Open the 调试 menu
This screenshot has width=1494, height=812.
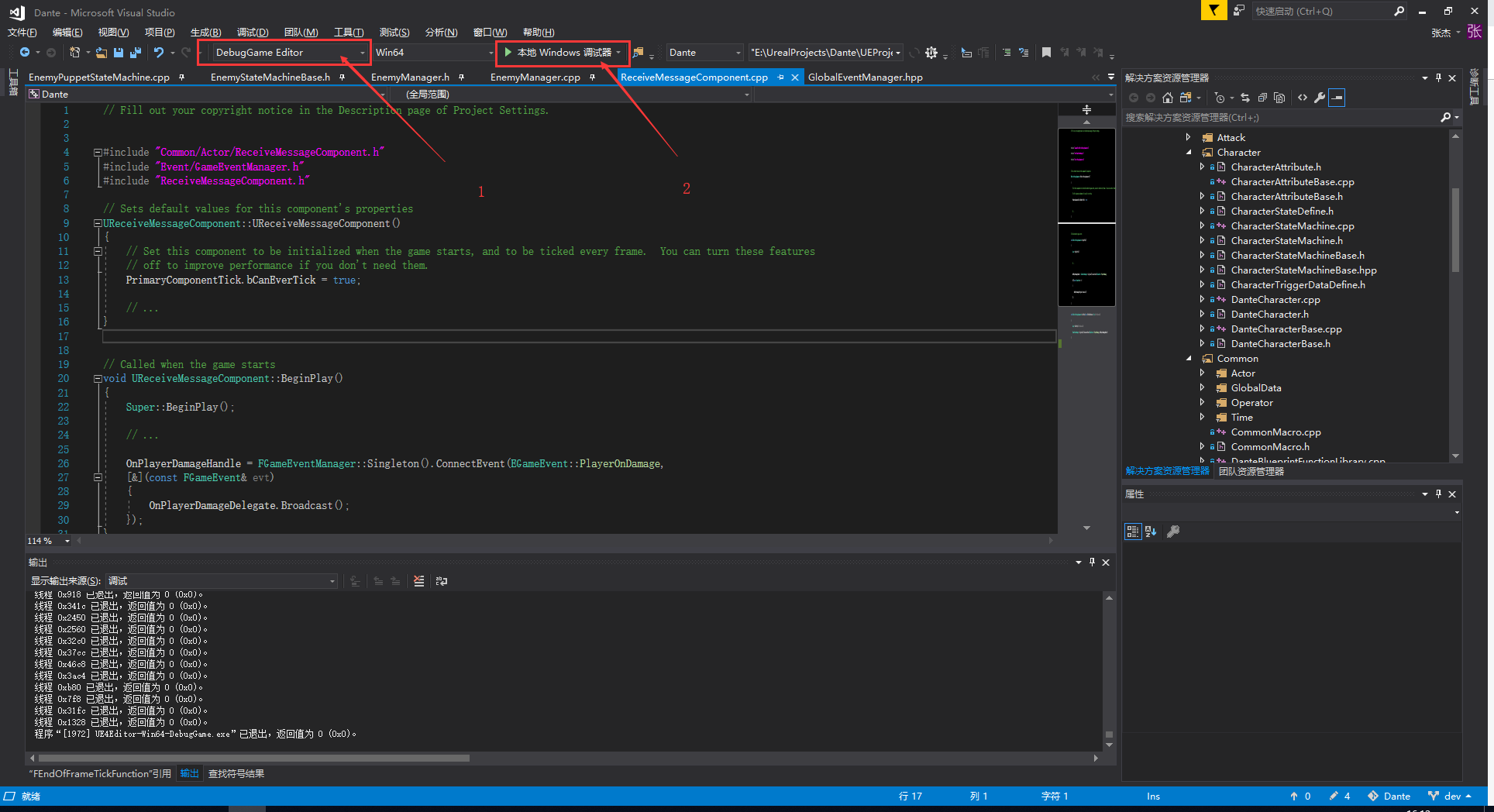(x=252, y=32)
